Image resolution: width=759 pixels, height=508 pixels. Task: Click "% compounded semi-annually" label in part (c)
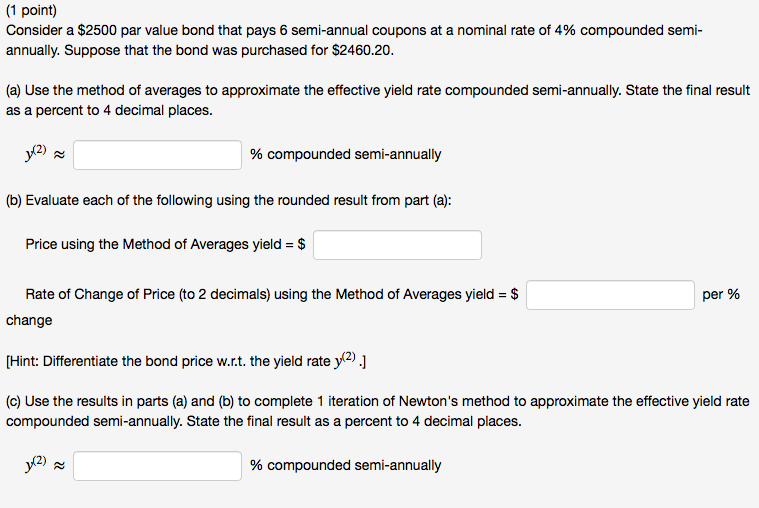(x=345, y=466)
